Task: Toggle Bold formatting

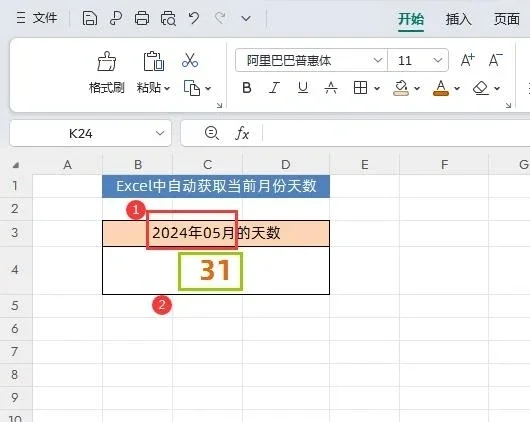Action: click(247, 88)
